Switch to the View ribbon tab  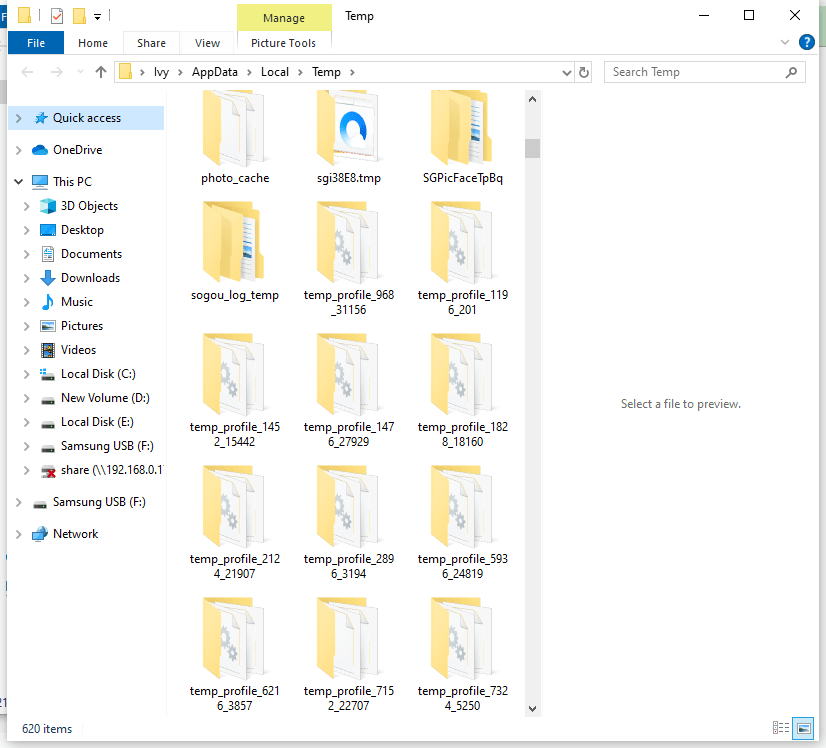pyautogui.click(x=207, y=43)
